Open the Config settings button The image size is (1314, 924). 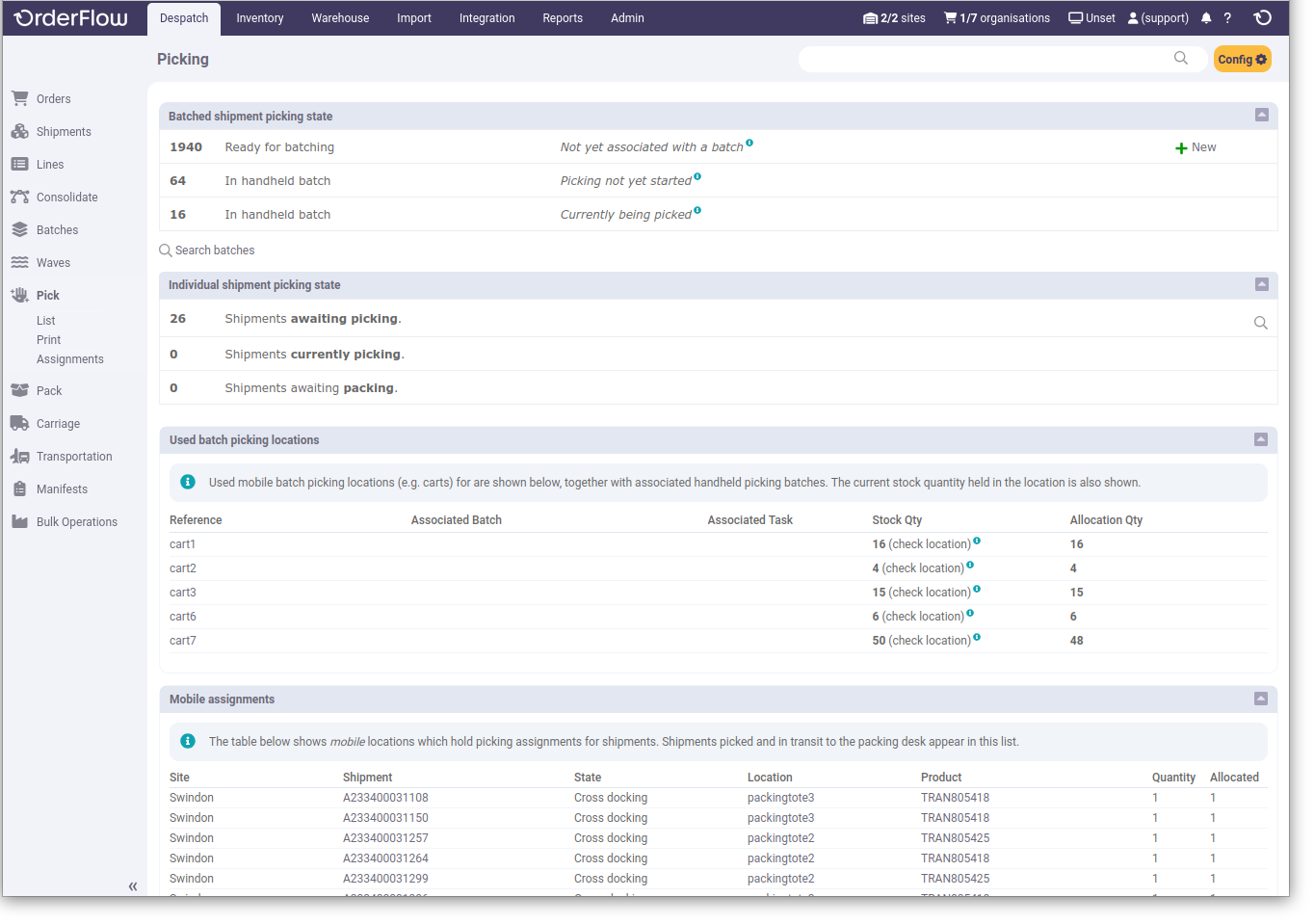1242,59
